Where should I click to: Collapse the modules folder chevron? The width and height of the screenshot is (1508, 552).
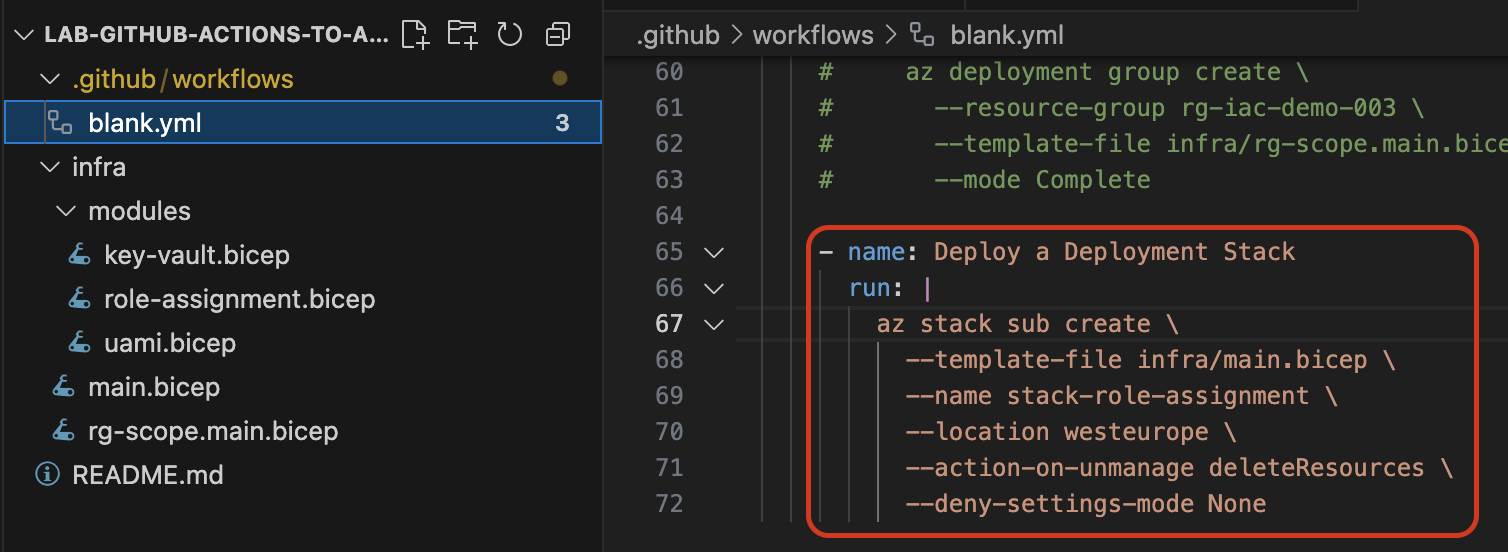tap(65, 211)
